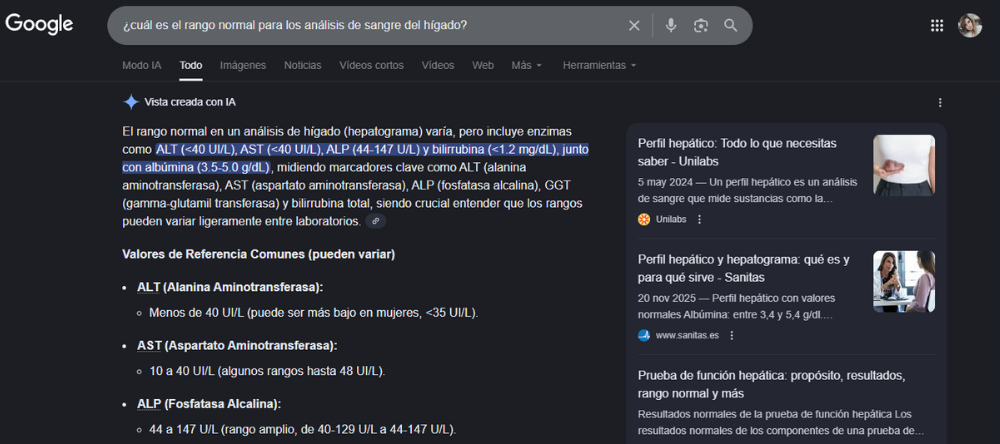The image size is (1000, 444).
Task: Click the Unilabs article thumbnail
Action: (x=904, y=165)
